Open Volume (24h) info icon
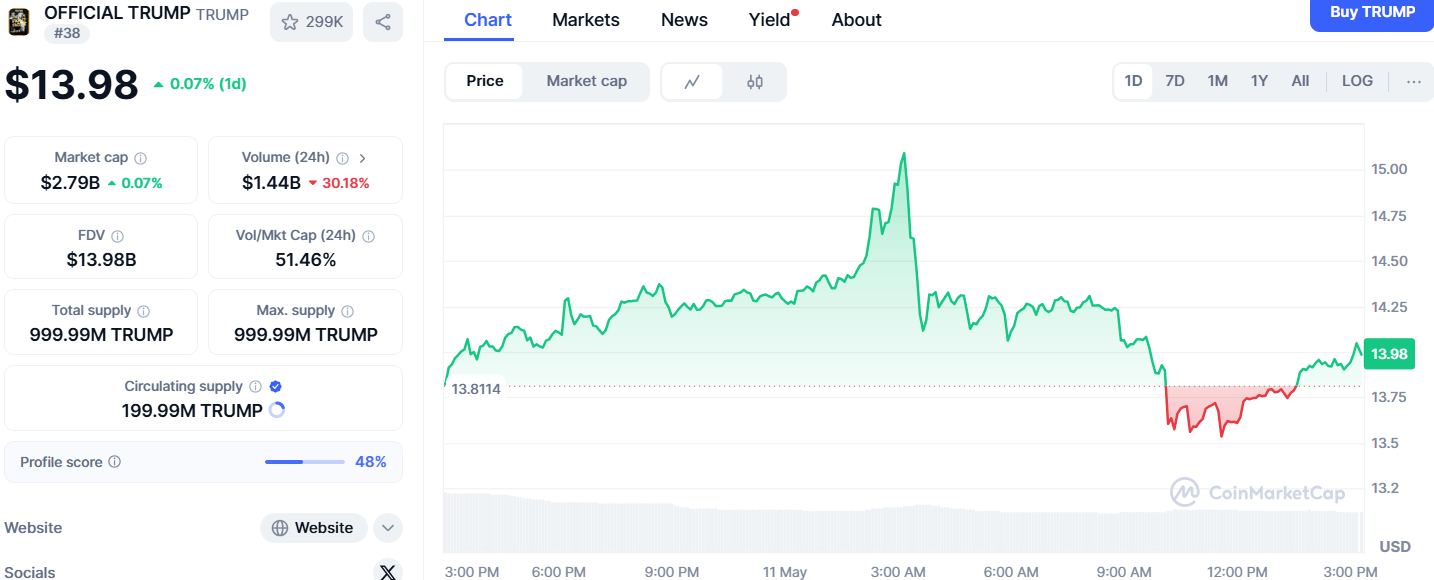The width and height of the screenshot is (1434, 580). 343,158
